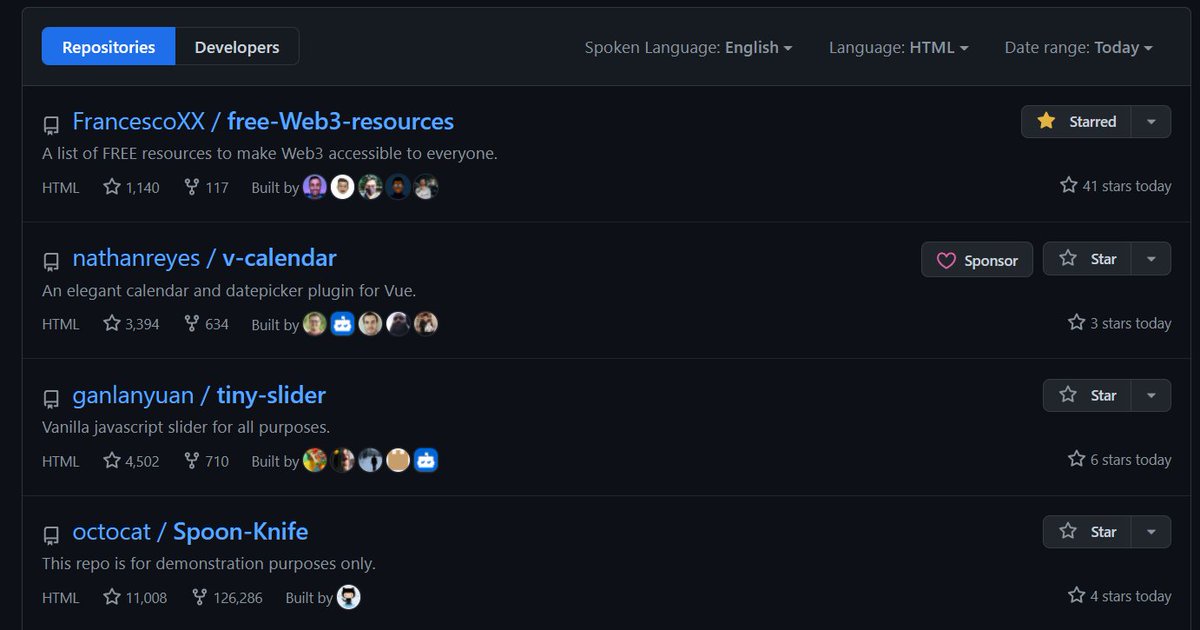Star the v-calendar repository
The image size is (1200, 630).
tap(1087, 259)
